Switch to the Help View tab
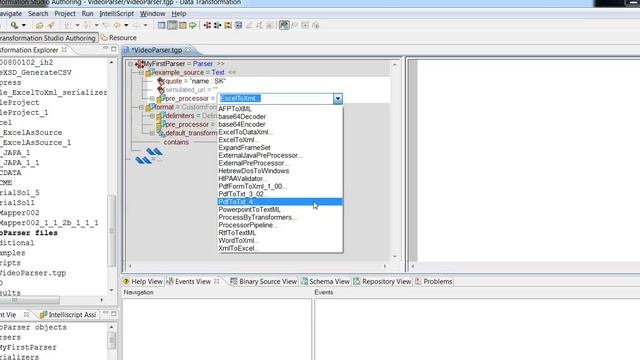Screen dimensions: 640x360 (x=143, y=282)
